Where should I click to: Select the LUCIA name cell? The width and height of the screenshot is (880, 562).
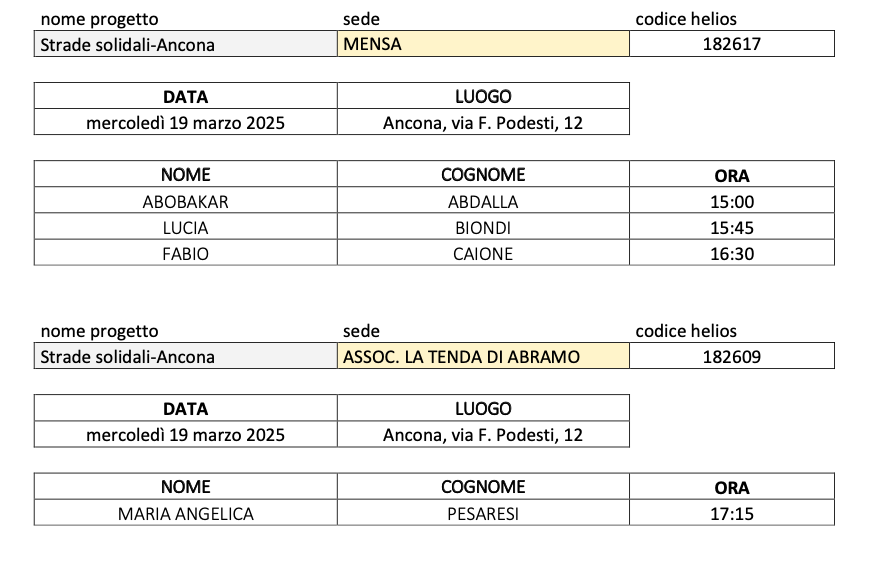tap(185, 227)
